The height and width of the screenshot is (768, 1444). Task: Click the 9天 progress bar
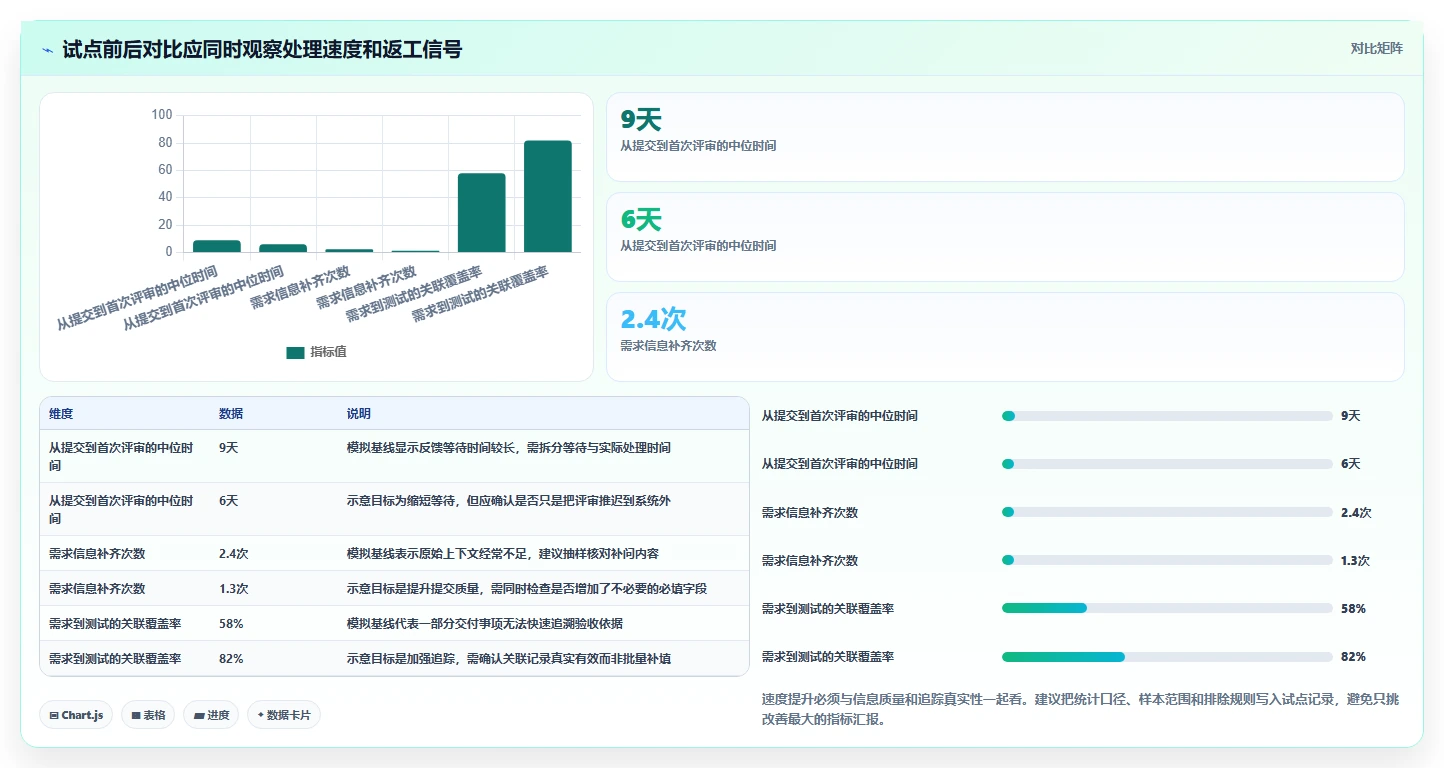coord(1167,416)
